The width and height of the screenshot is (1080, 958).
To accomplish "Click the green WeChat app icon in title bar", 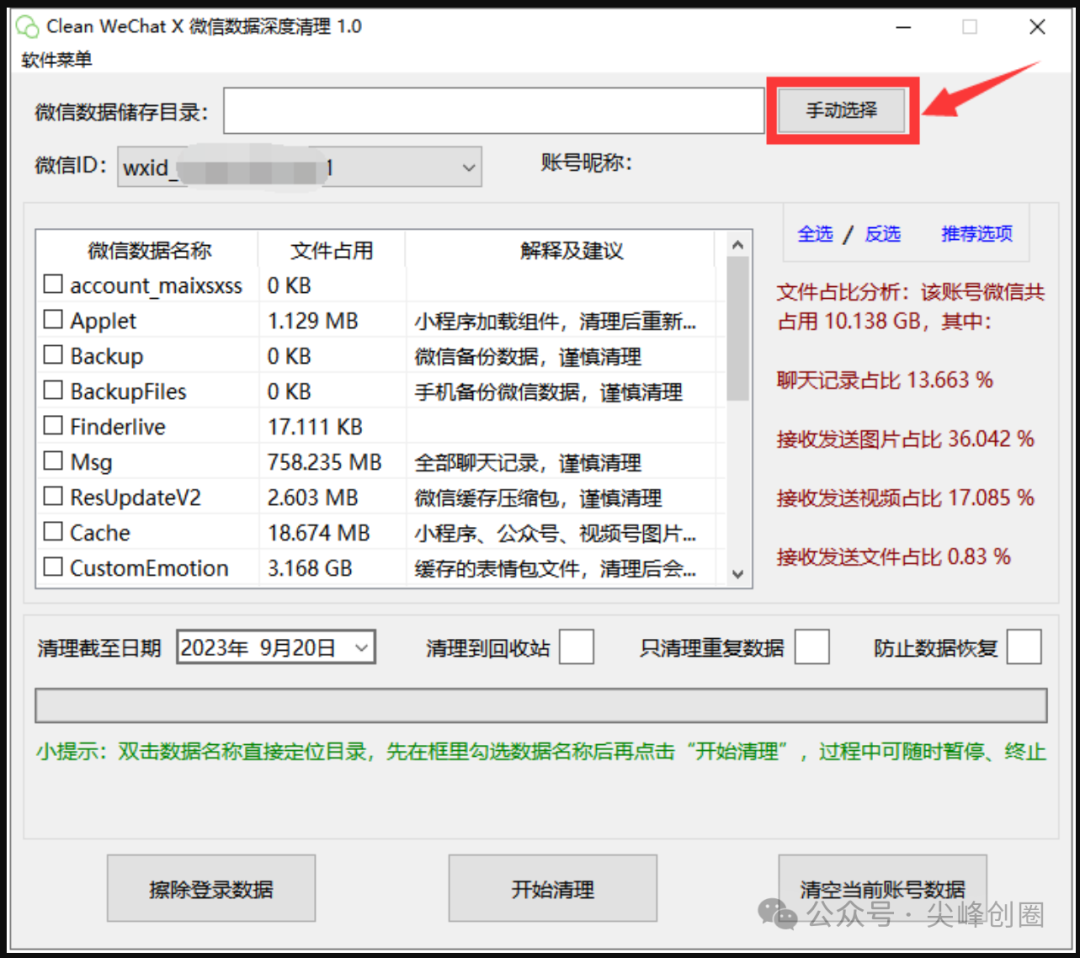I will pyautogui.click(x=28, y=27).
